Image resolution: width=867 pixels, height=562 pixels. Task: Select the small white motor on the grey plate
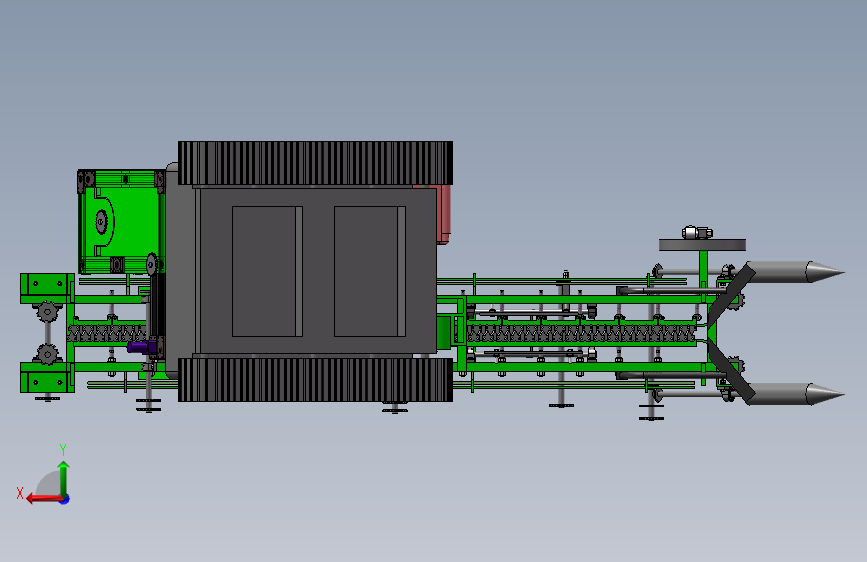click(697, 232)
